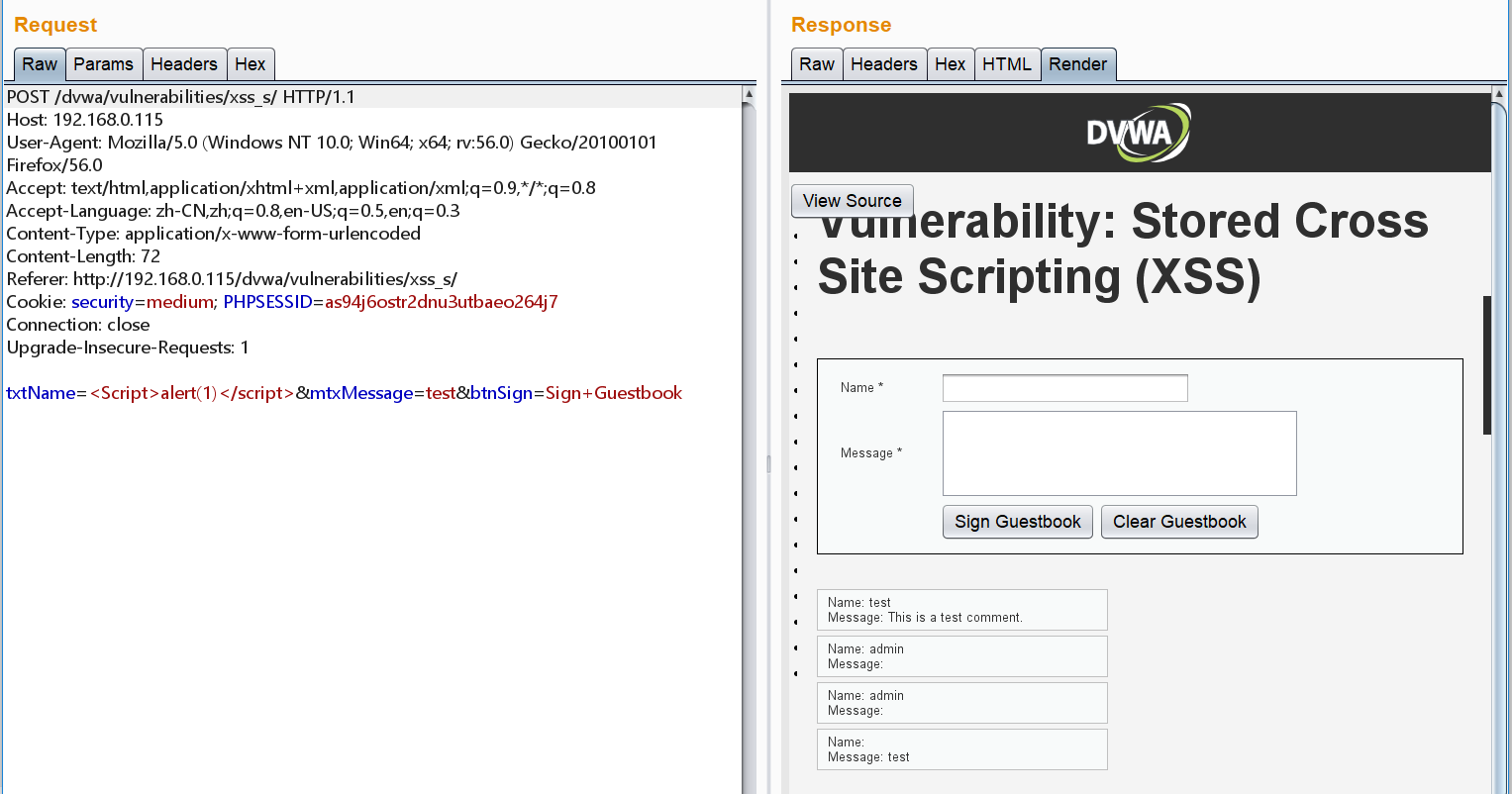Click the POST /dvwa/vulnerabilities/xss_s/ request line
The image size is (1512, 794).
(180, 97)
